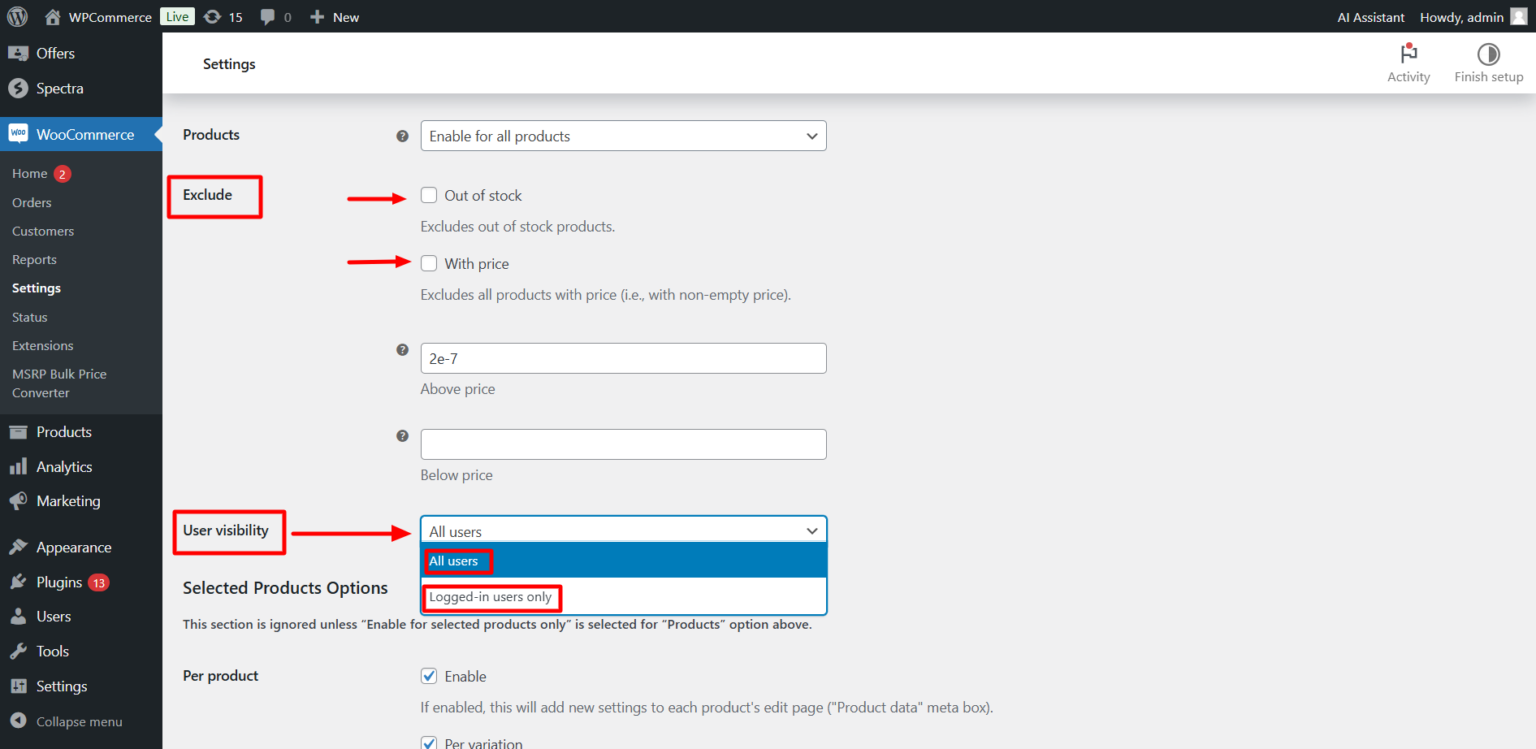The height and width of the screenshot is (749, 1536).
Task: Open the WooCommerce sidebar icon
Action: point(20,134)
